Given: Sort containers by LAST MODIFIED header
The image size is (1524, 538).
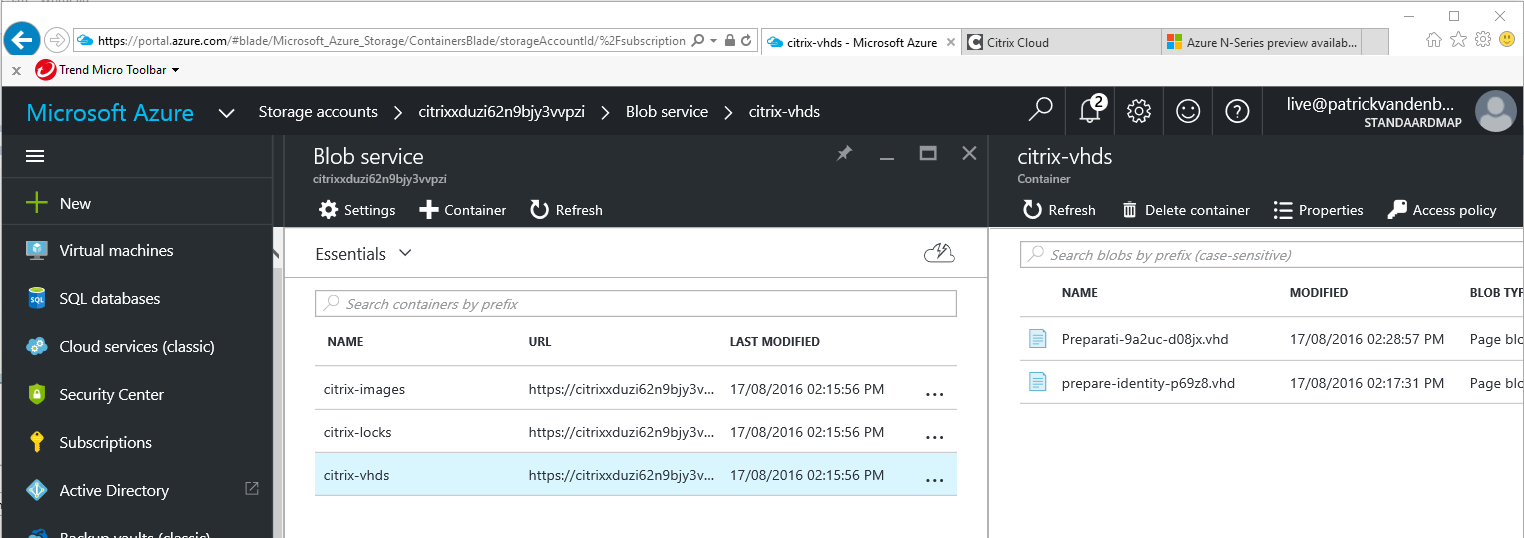Looking at the screenshot, I should tap(775, 342).
